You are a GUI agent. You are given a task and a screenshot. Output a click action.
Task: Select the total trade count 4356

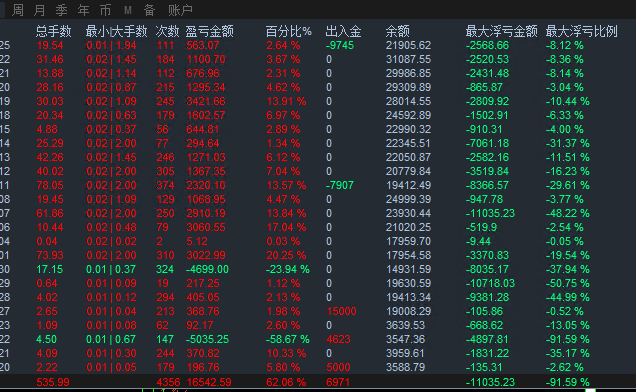[x=168, y=382]
